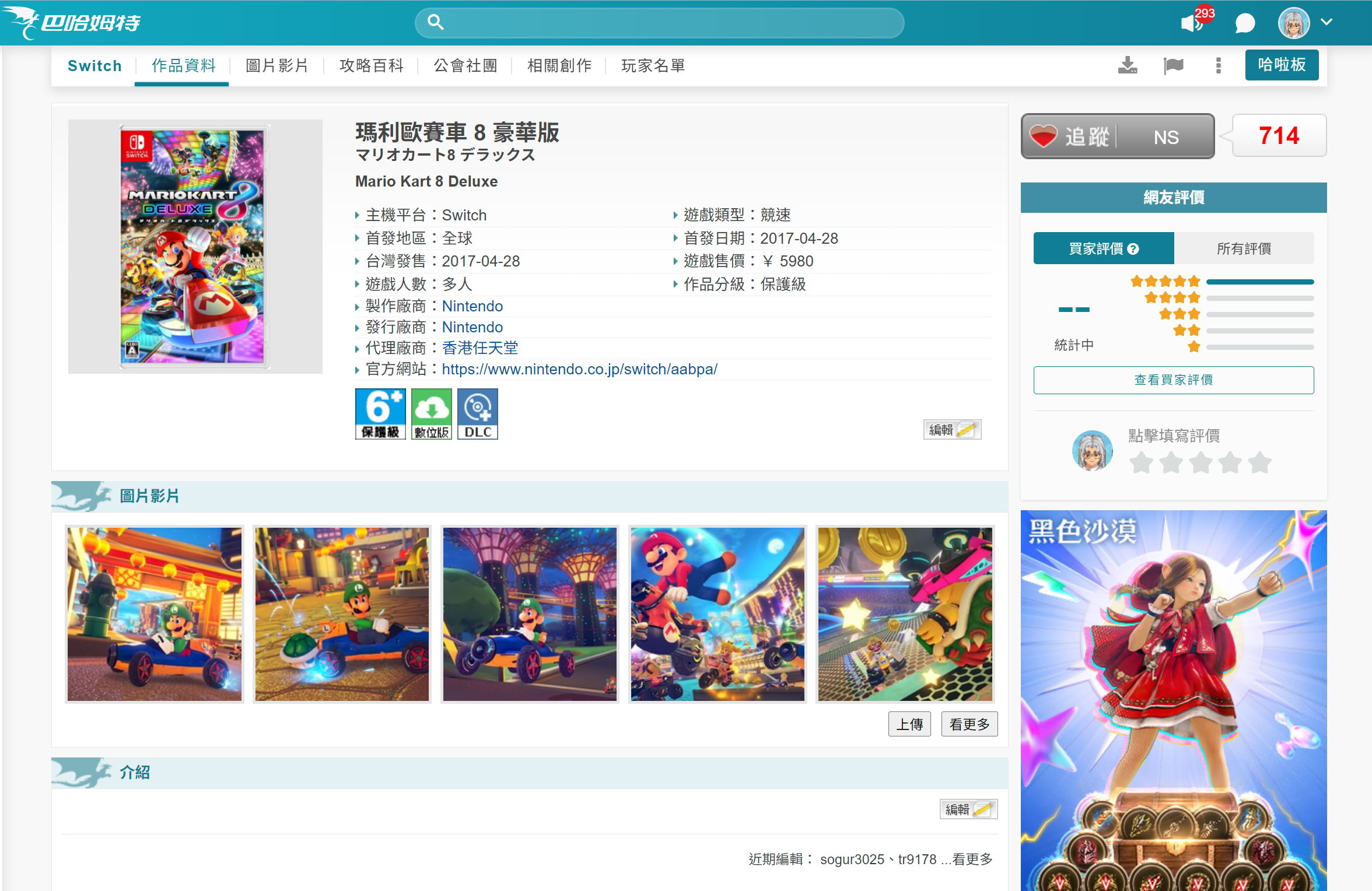Click the user avatar in header

click(x=1294, y=23)
